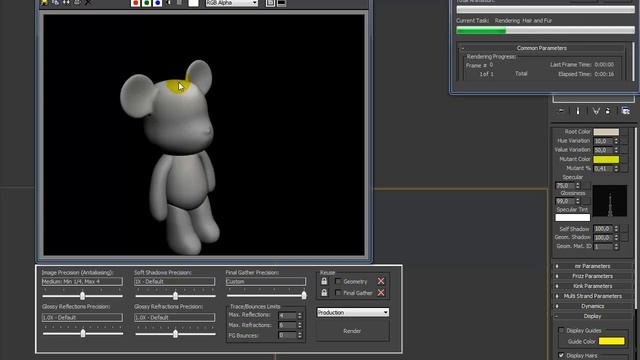Click the Final Gather reuse lock icon

(324, 293)
